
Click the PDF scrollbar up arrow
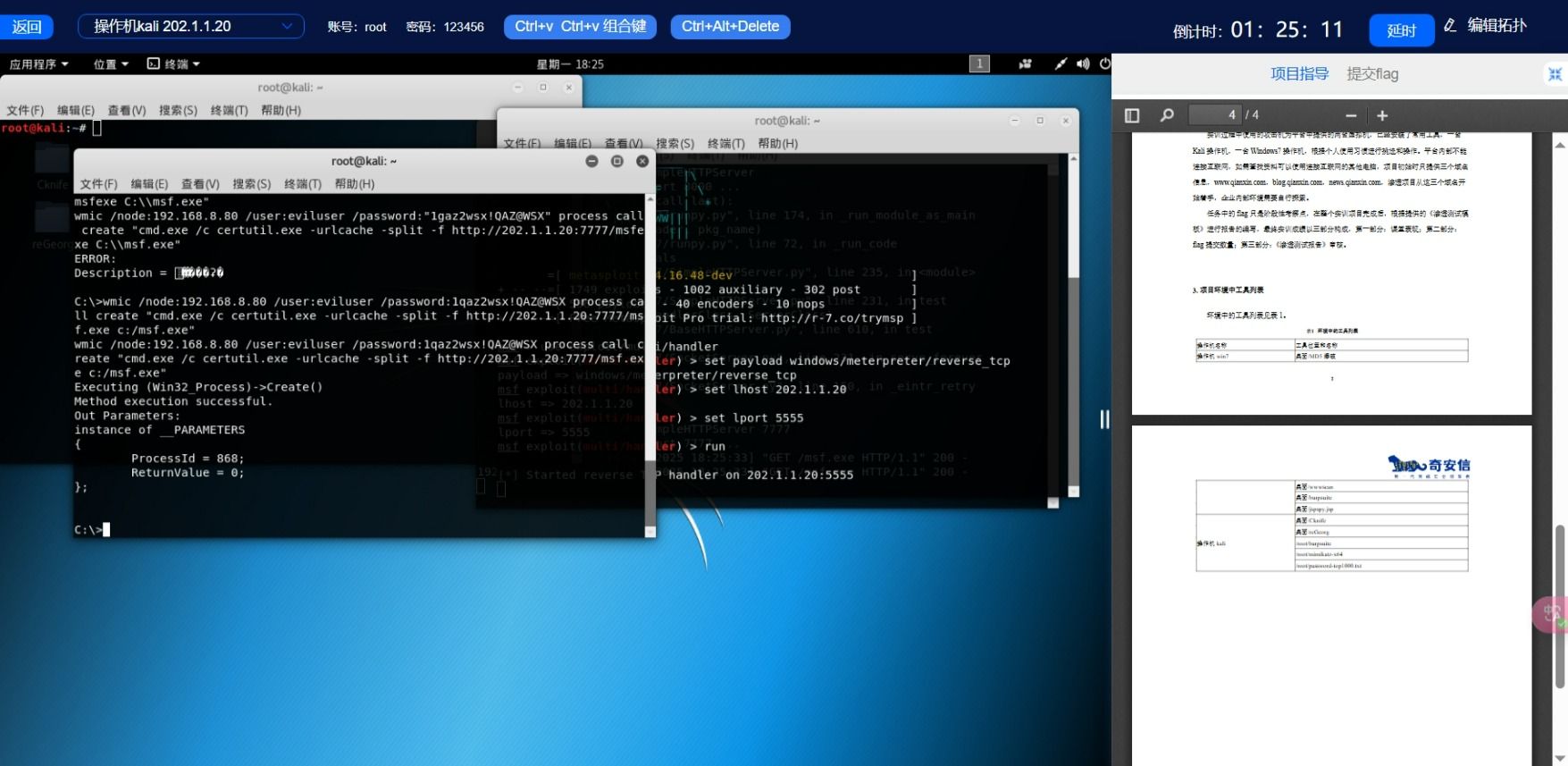(1560, 144)
